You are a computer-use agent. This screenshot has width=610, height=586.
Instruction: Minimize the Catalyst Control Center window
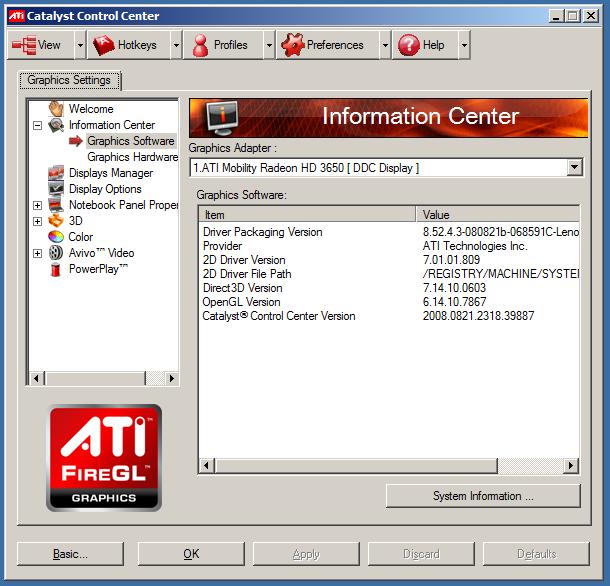(x=556, y=16)
